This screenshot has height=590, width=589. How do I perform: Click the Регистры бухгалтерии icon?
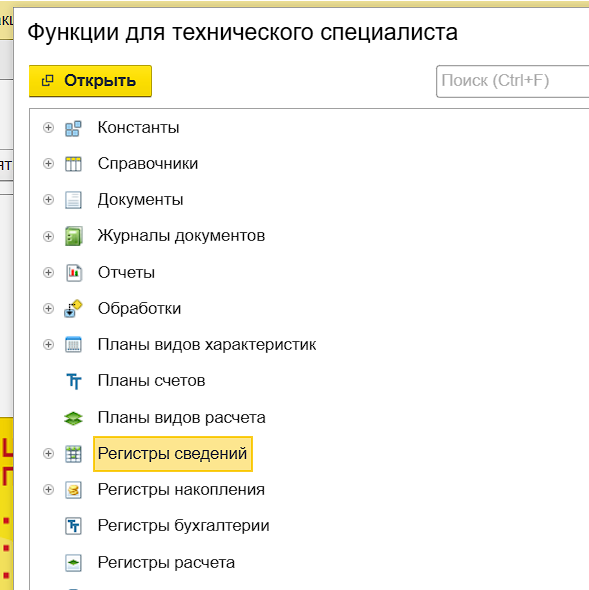(x=73, y=526)
